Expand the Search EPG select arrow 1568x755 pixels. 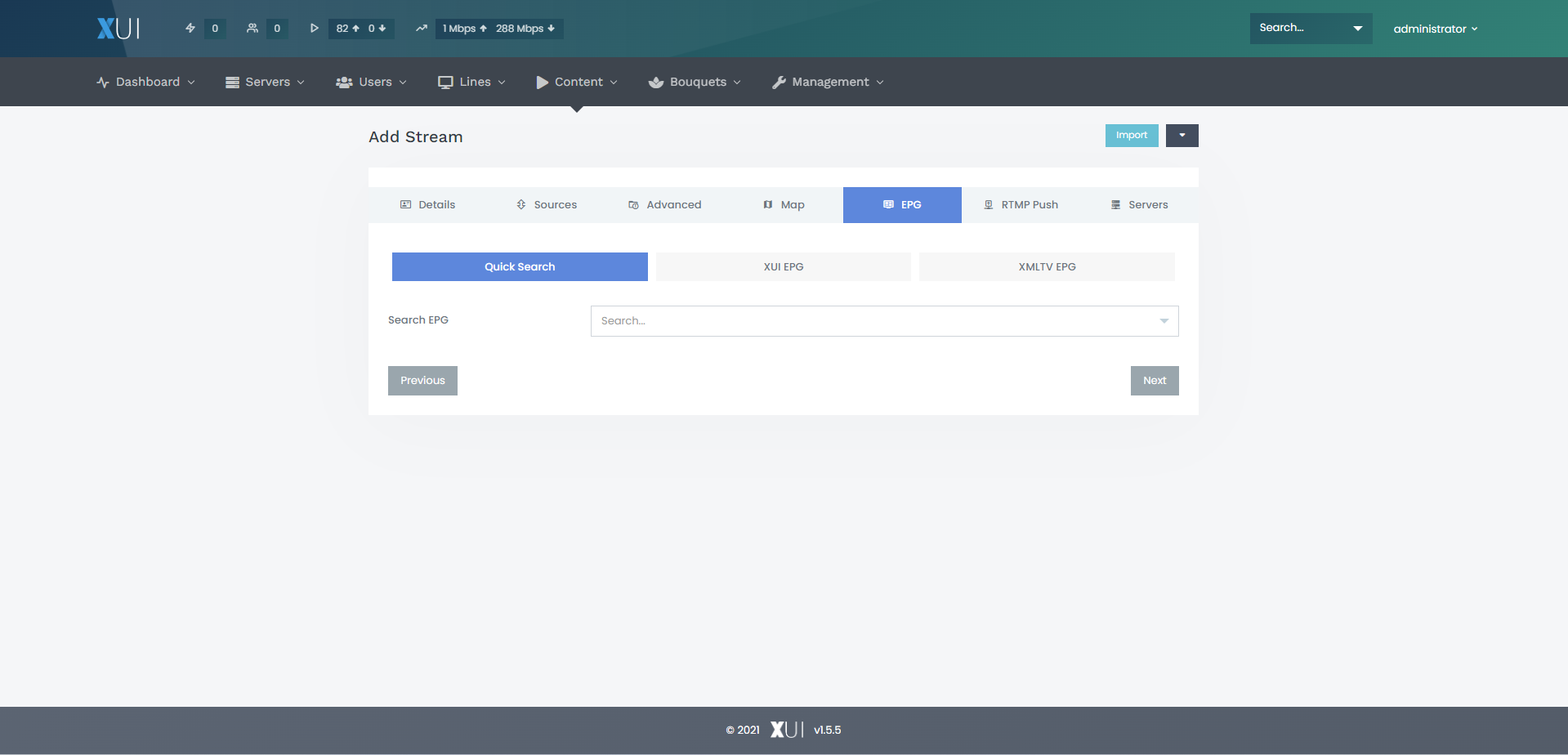(1164, 321)
